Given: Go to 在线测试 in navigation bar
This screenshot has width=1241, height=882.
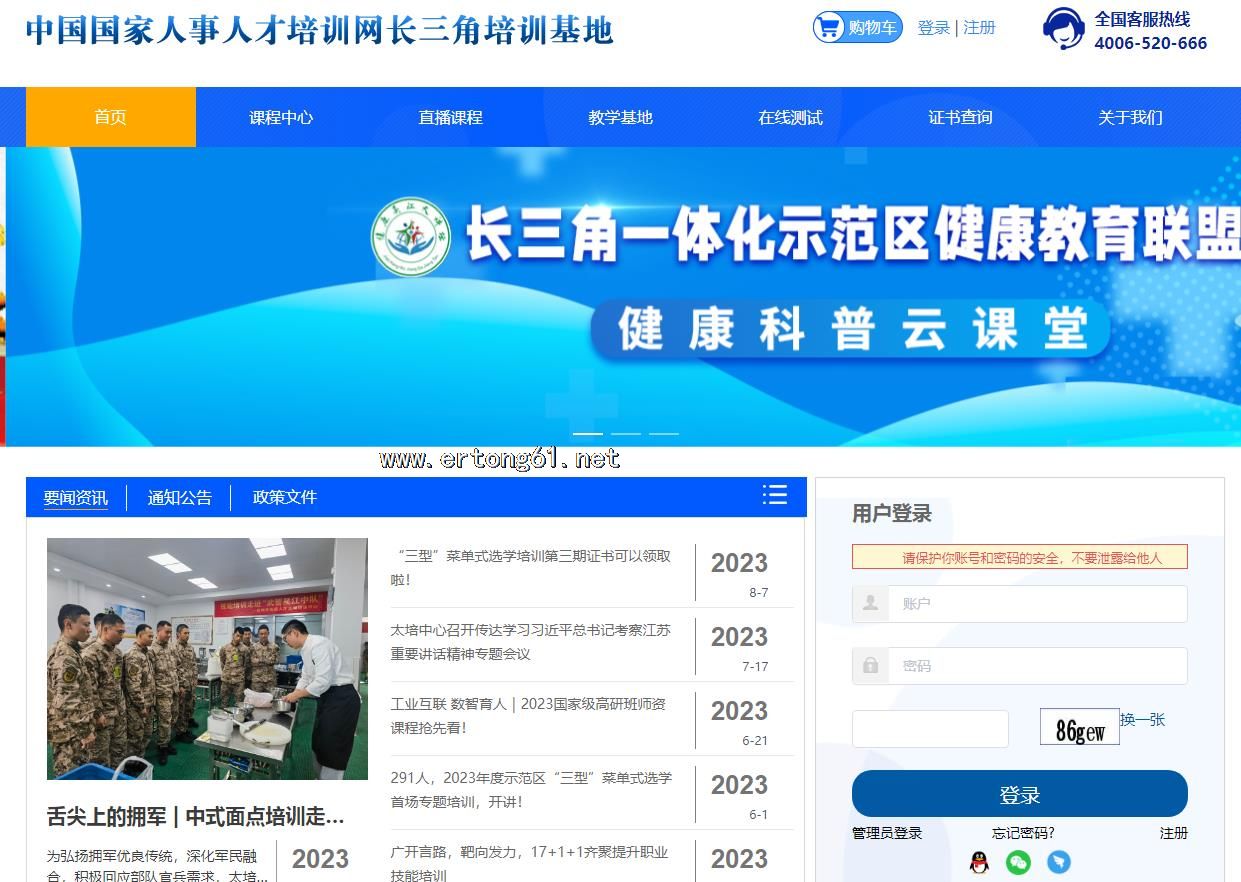Looking at the screenshot, I should point(790,117).
